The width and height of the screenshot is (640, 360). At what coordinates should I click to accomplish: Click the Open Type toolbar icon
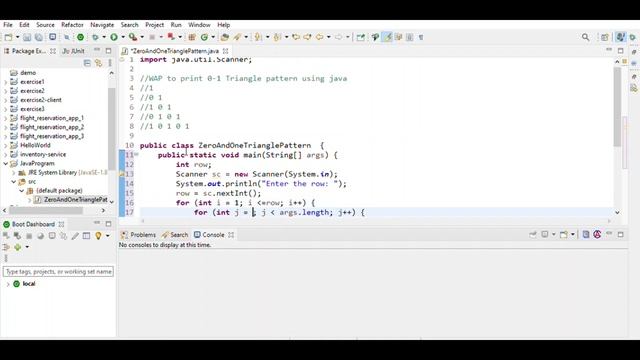[224, 37]
